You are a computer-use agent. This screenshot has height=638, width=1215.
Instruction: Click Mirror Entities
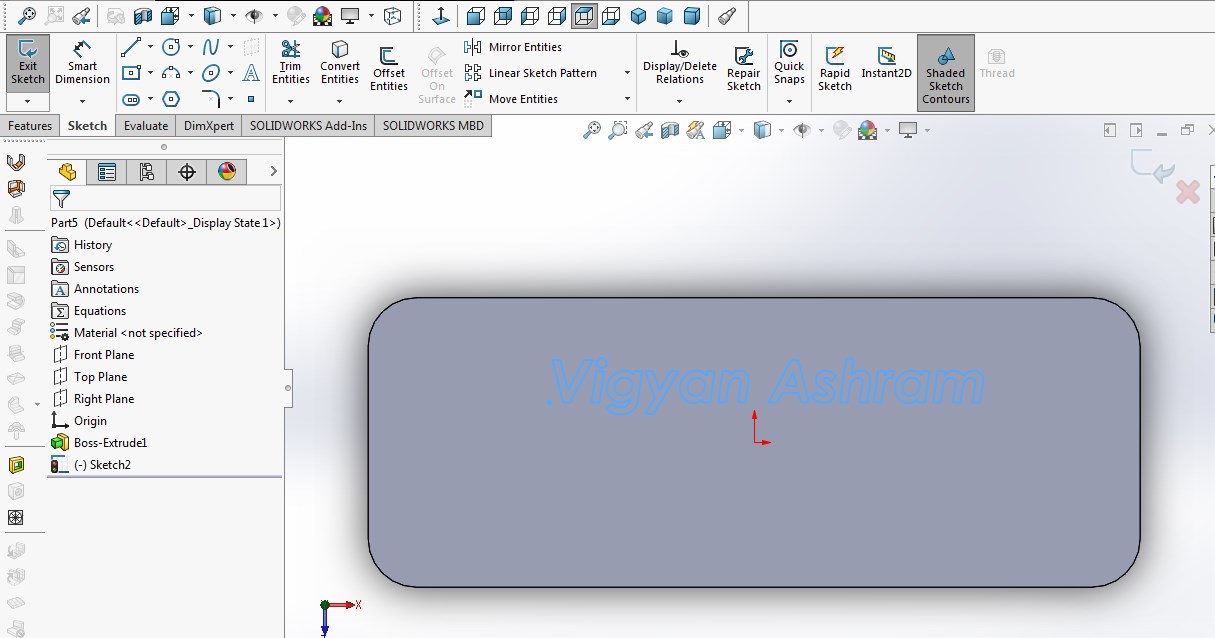[513, 47]
